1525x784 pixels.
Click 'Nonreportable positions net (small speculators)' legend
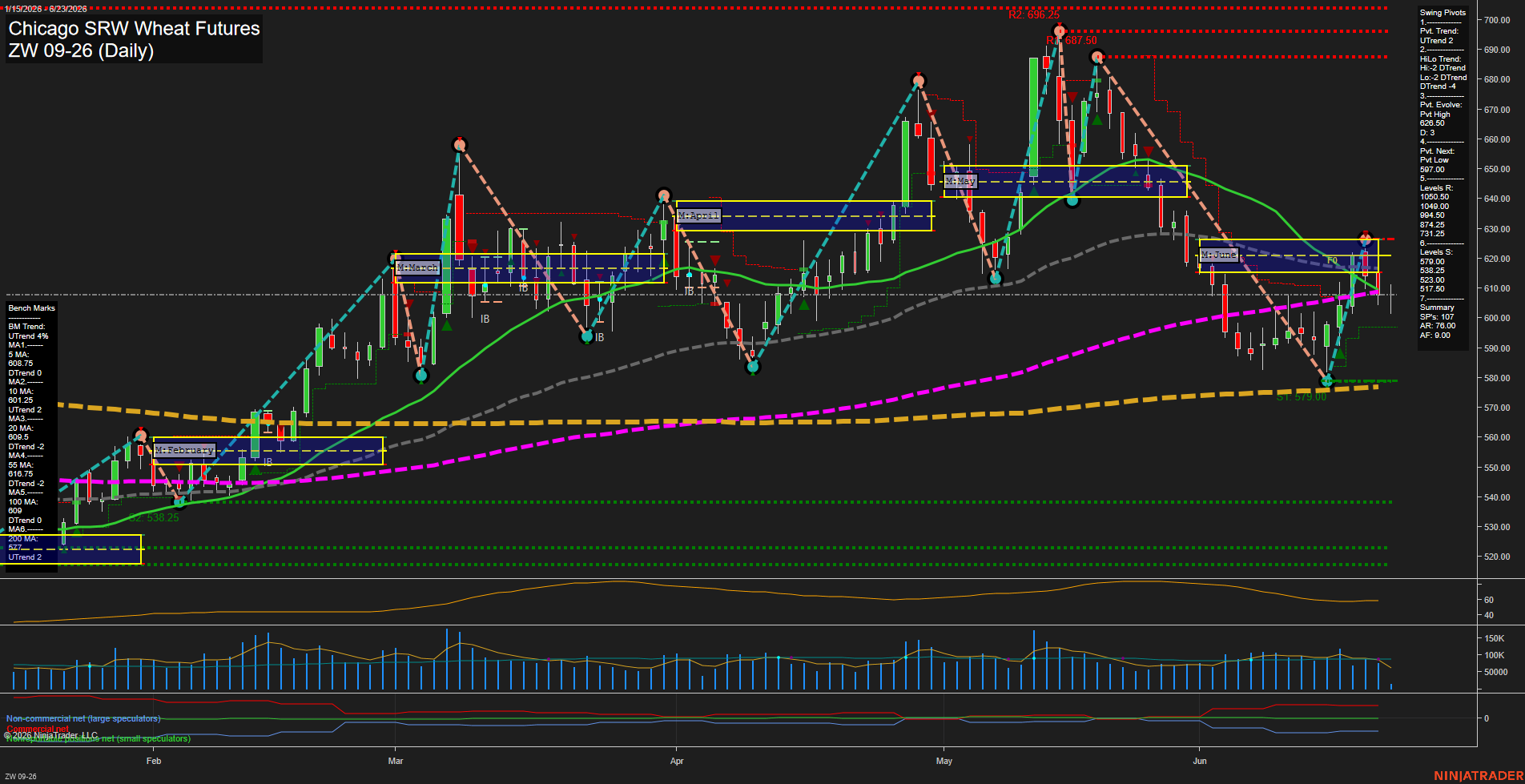click(98, 738)
